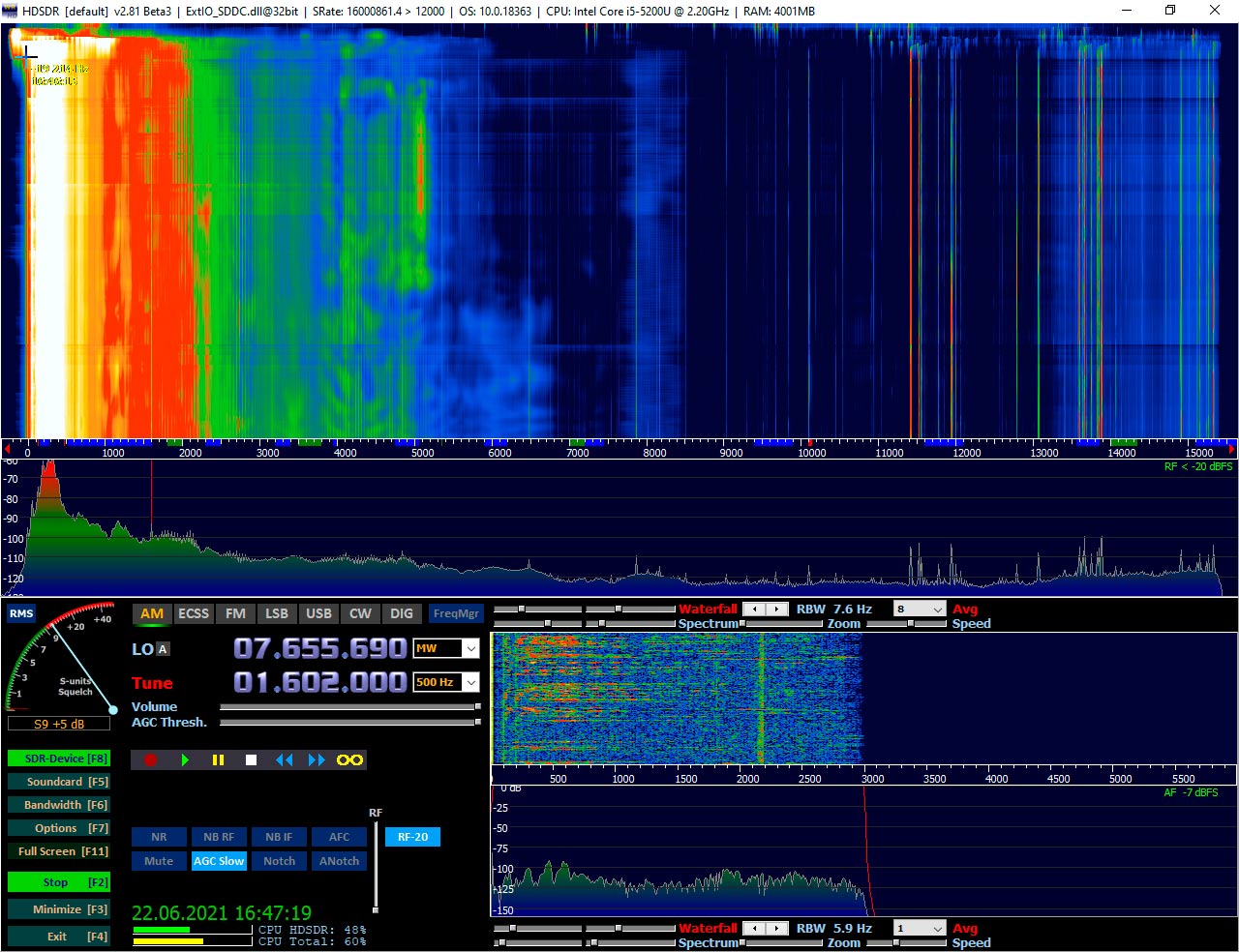
Task: Select DIG digital mode
Action: point(402,613)
